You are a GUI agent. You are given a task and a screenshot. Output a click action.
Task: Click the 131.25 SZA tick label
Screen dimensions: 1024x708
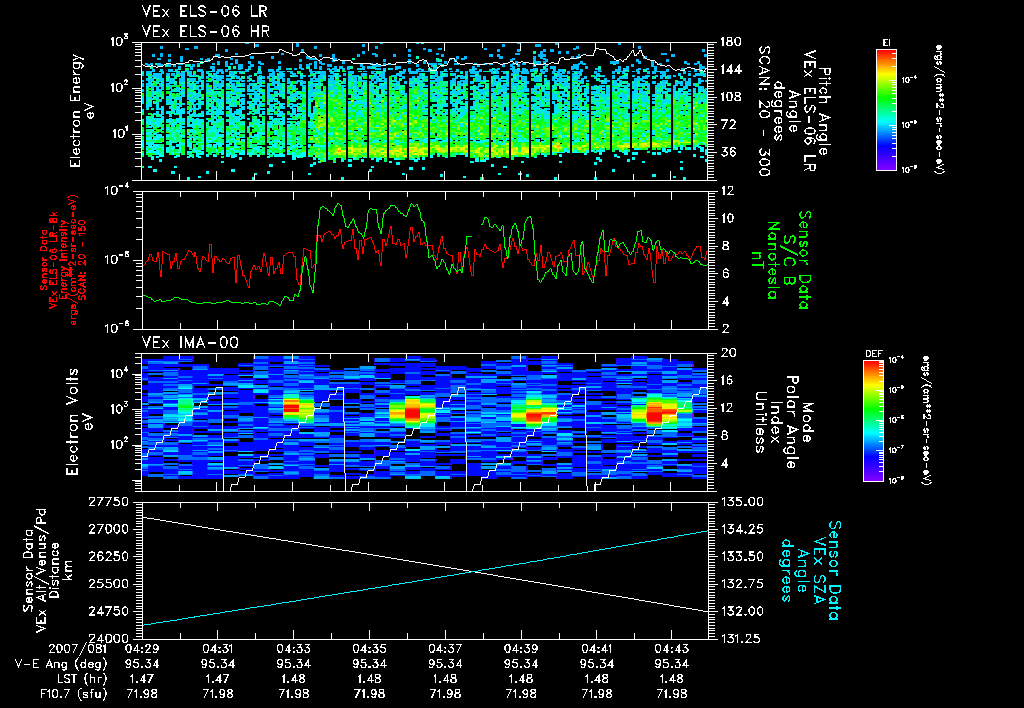point(741,639)
